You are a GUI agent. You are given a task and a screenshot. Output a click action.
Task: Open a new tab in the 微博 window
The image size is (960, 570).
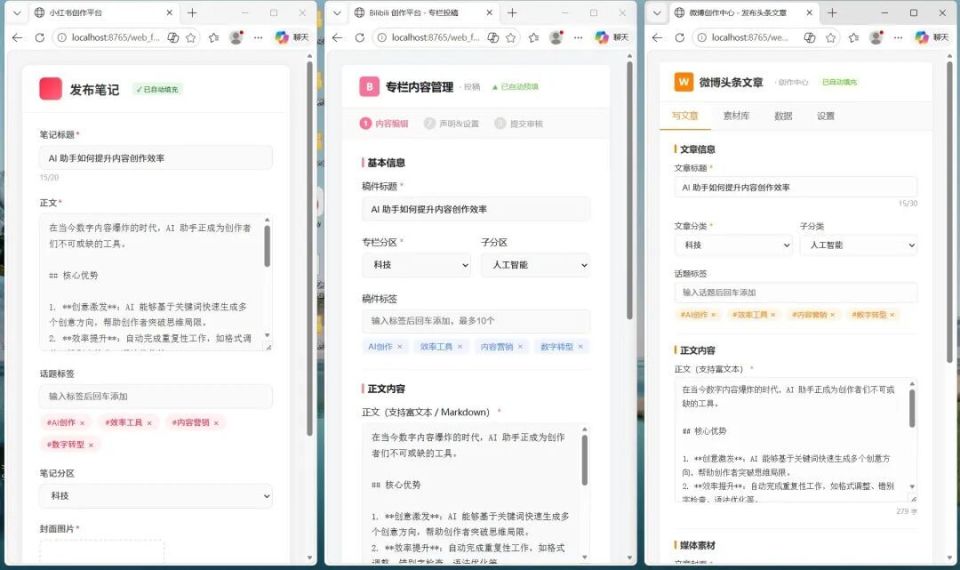[832, 13]
